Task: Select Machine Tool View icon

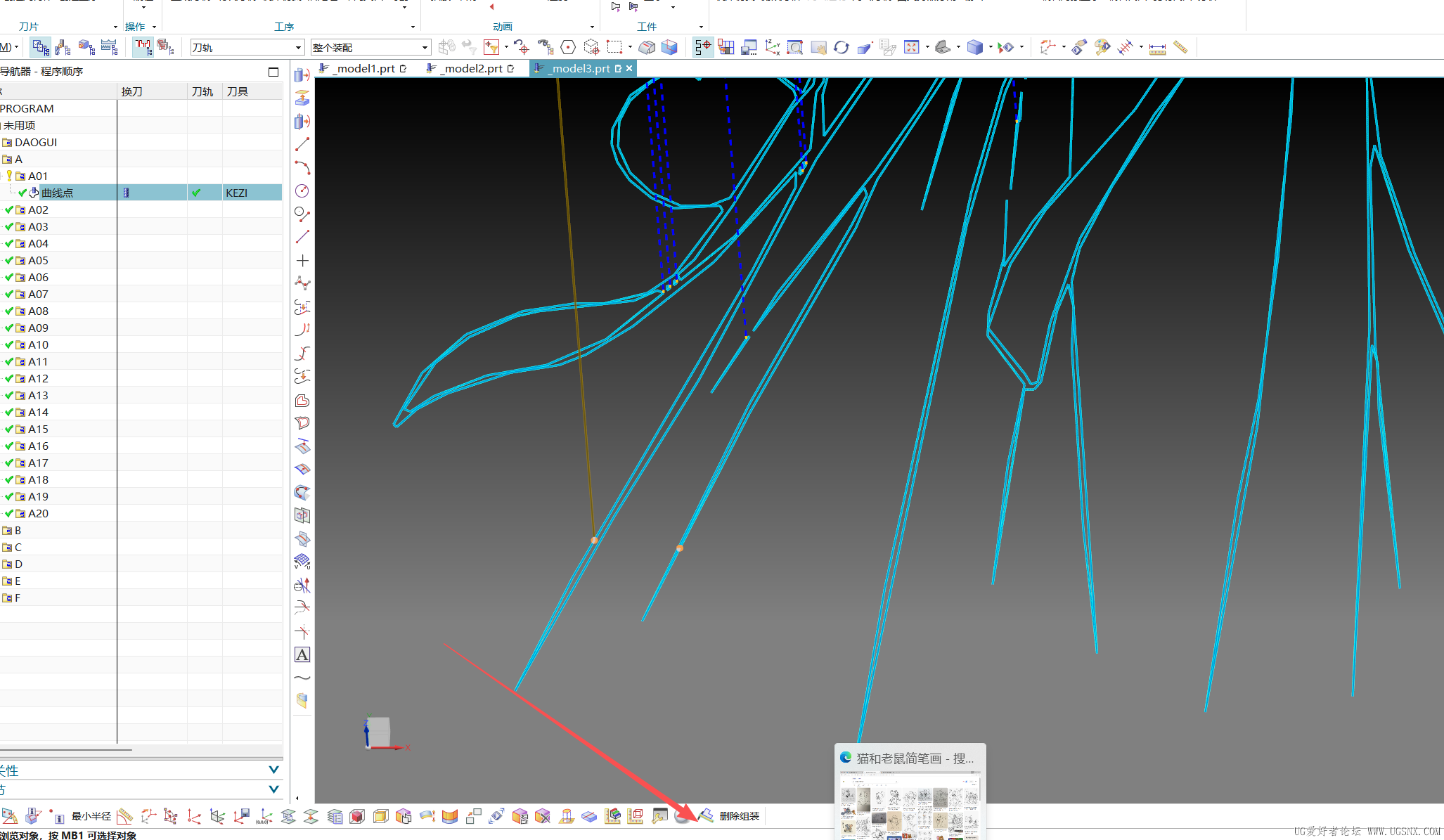Action: pyautogui.click(x=63, y=47)
